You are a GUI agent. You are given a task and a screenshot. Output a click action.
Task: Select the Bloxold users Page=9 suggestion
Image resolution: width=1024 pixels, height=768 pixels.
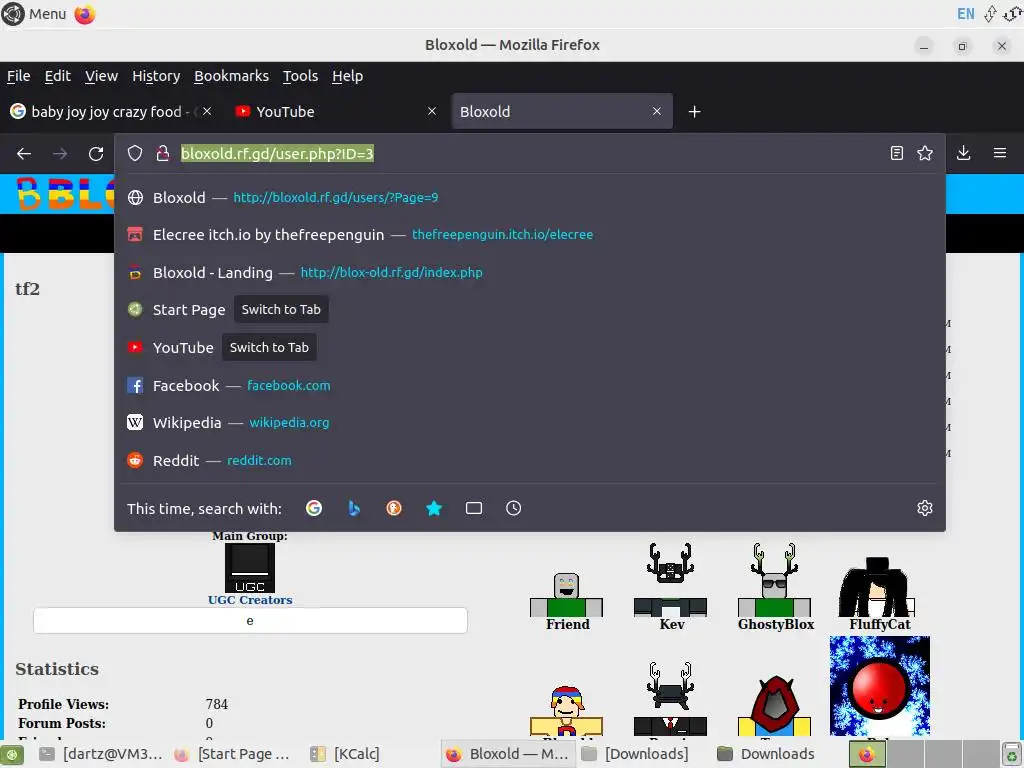click(x=530, y=197)
